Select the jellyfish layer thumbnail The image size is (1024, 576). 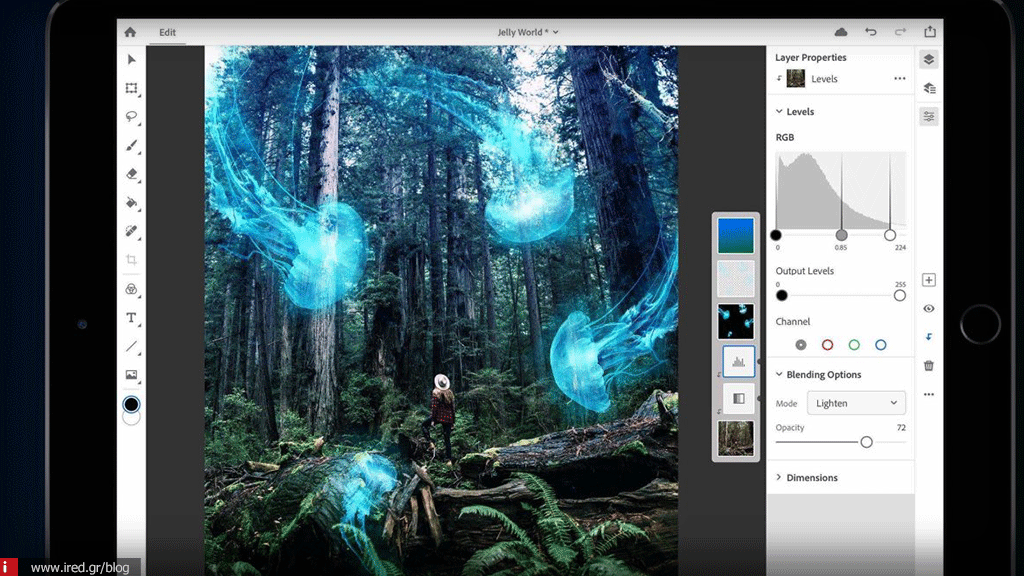pos(736,321)
